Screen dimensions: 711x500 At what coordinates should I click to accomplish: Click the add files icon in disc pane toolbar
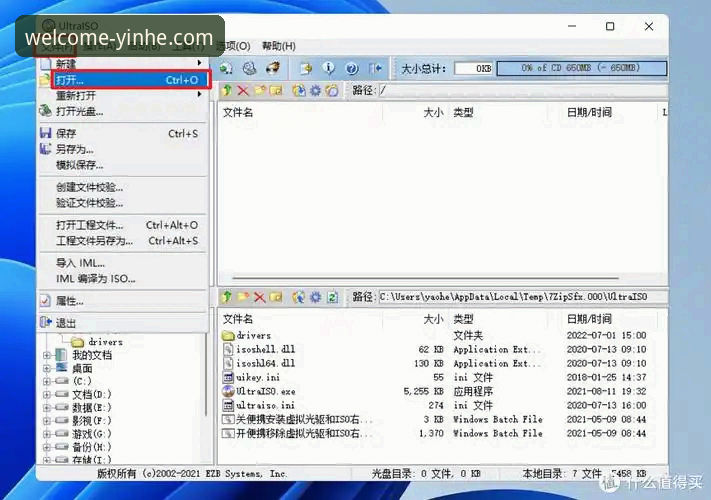point(299,91)
